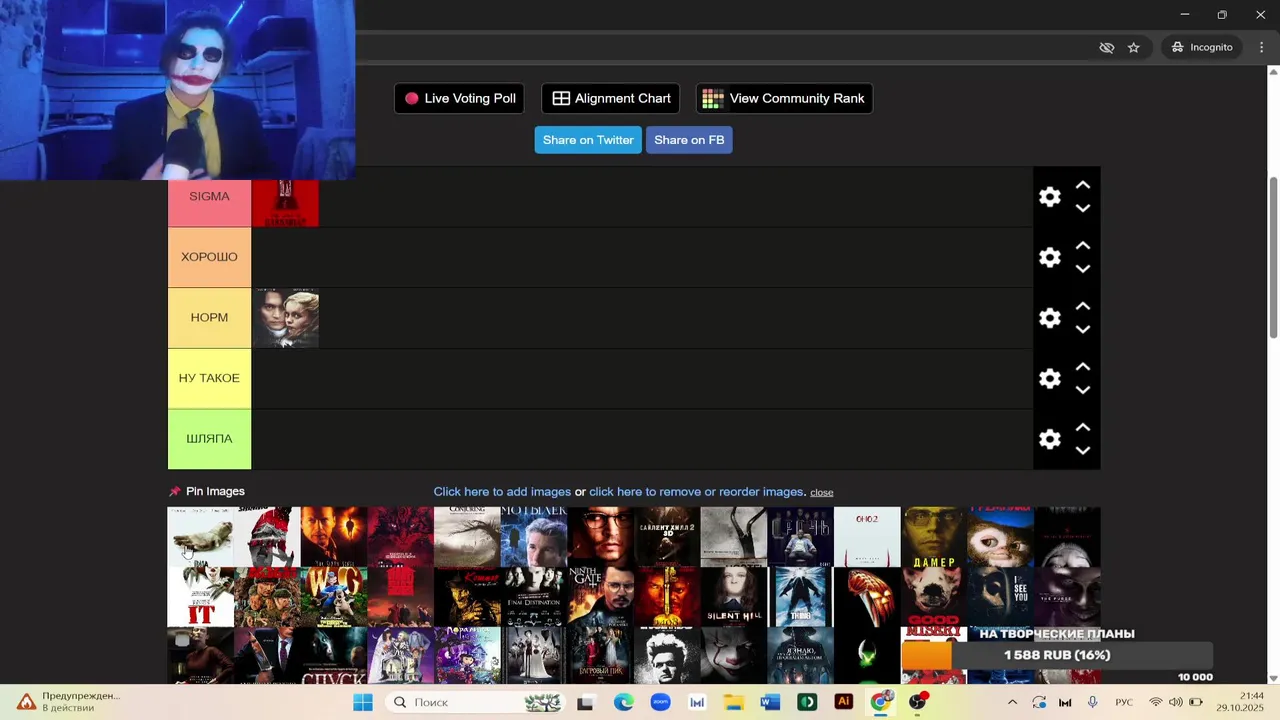Select the НОРМ tier label
The height and width of the screenshot is (720, 1280).
209,318
